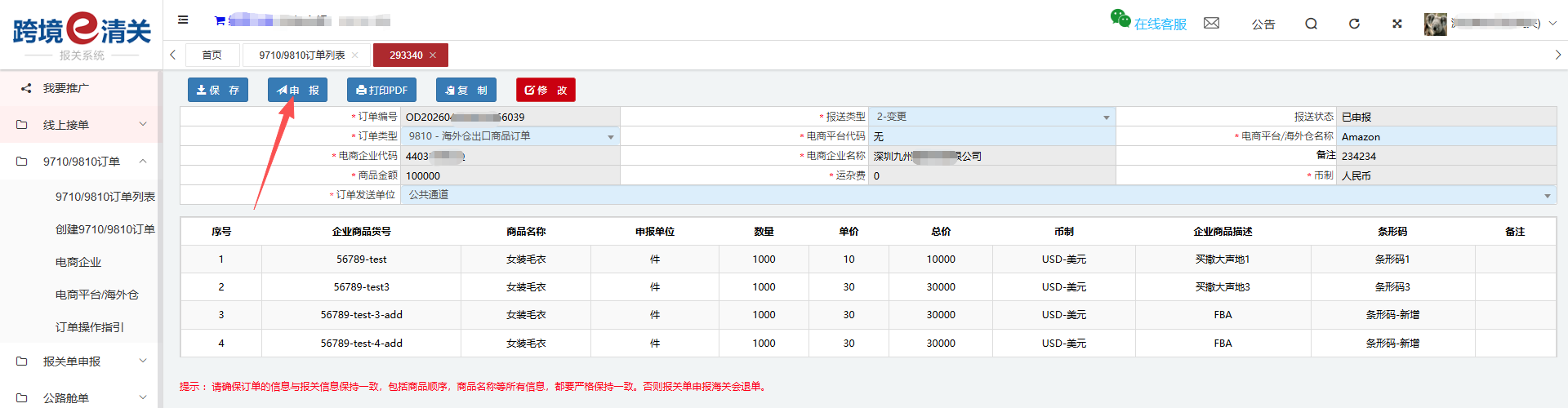Screen dimensions: 1568x408
Task: Switch to the 首页 tab
Action: 212,55
